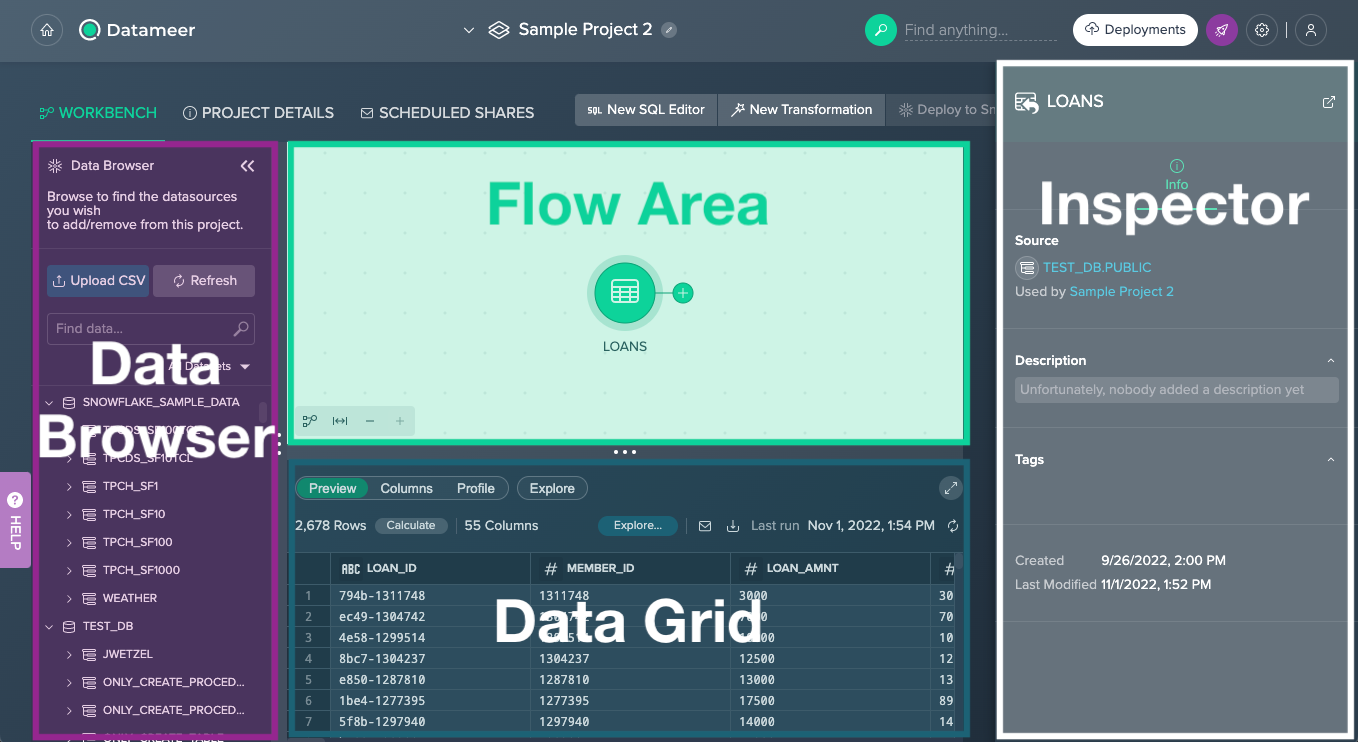Collapse the SNOWFLAKE_SAMPLE_DATA database
Image resolution: width=1358 pixels, height=742 pixels.
tap(49, 402)
